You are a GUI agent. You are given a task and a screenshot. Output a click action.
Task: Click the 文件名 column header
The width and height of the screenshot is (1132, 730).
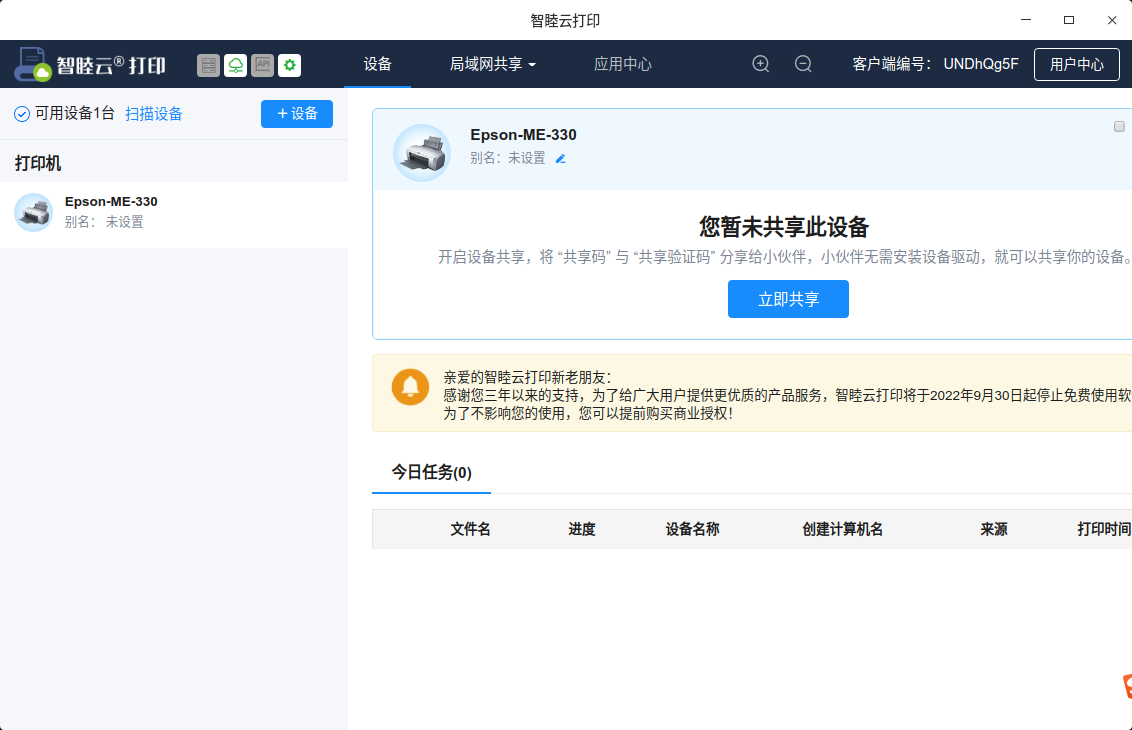coord(470,529)
